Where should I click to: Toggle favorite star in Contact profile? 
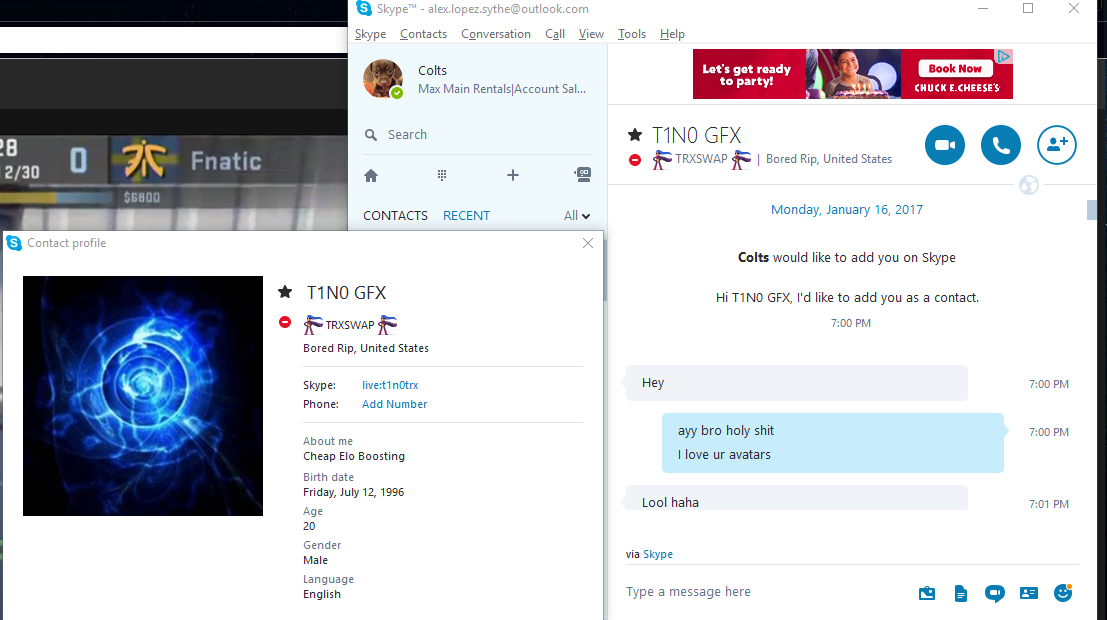click(285, 292)
